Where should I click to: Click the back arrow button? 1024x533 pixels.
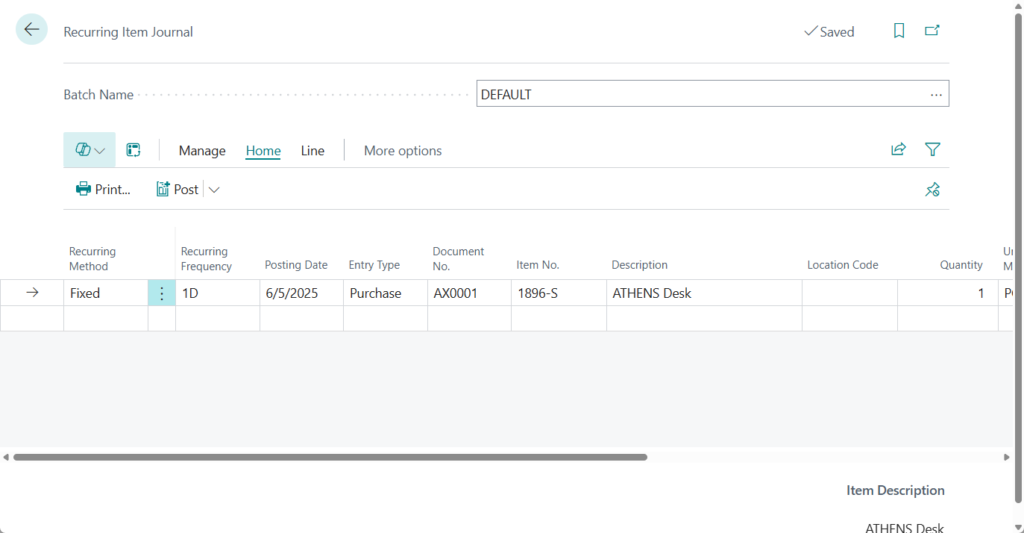pyautogui.click(x=31, y=30)
